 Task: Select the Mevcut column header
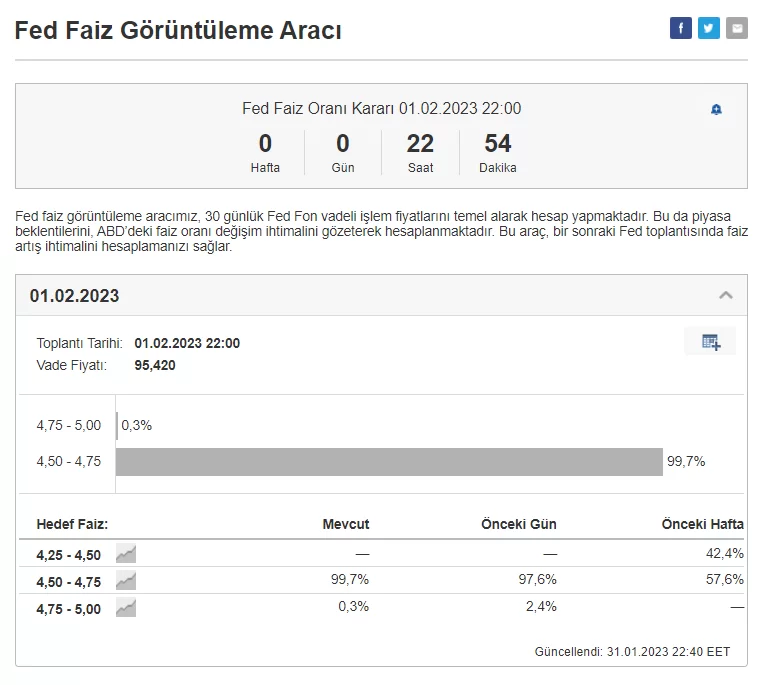[x=345, y=524]
